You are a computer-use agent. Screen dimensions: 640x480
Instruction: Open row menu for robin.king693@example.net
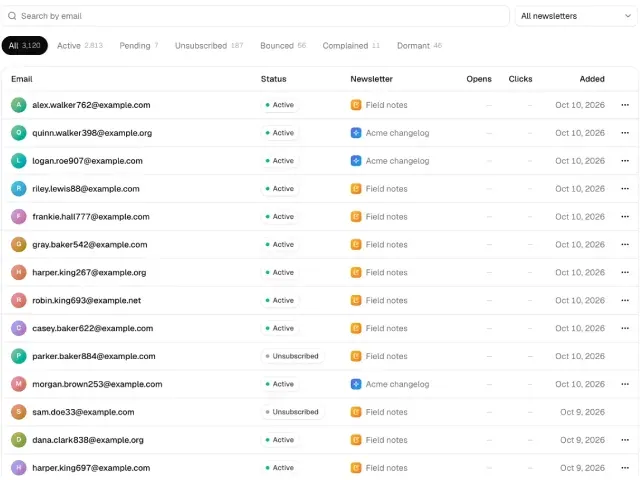click(624, 300)
